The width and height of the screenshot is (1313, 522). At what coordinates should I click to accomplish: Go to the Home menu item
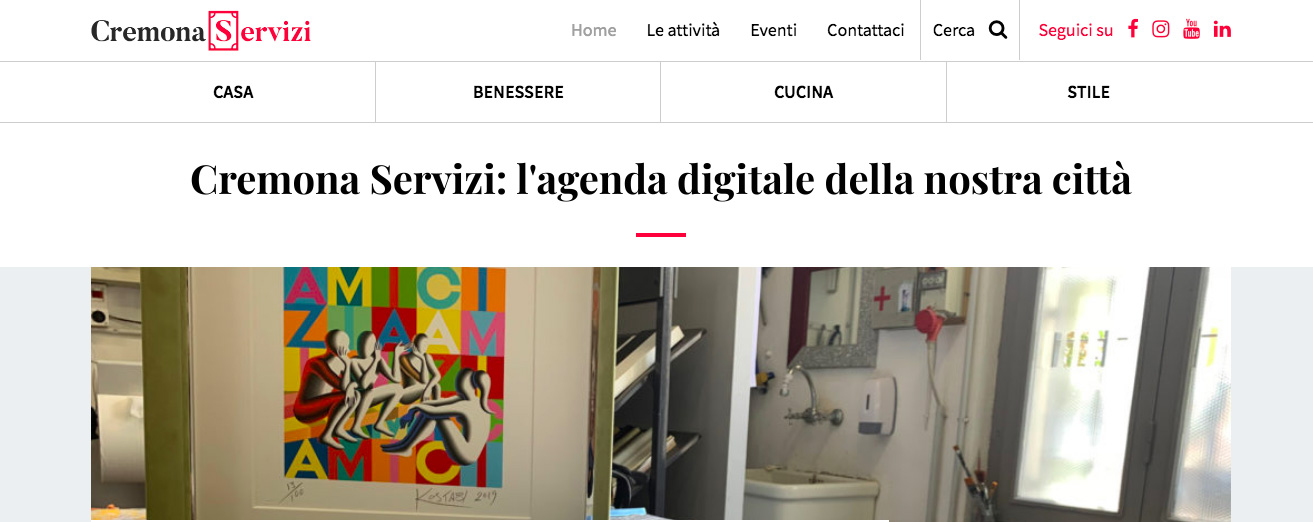coord(593,30)
